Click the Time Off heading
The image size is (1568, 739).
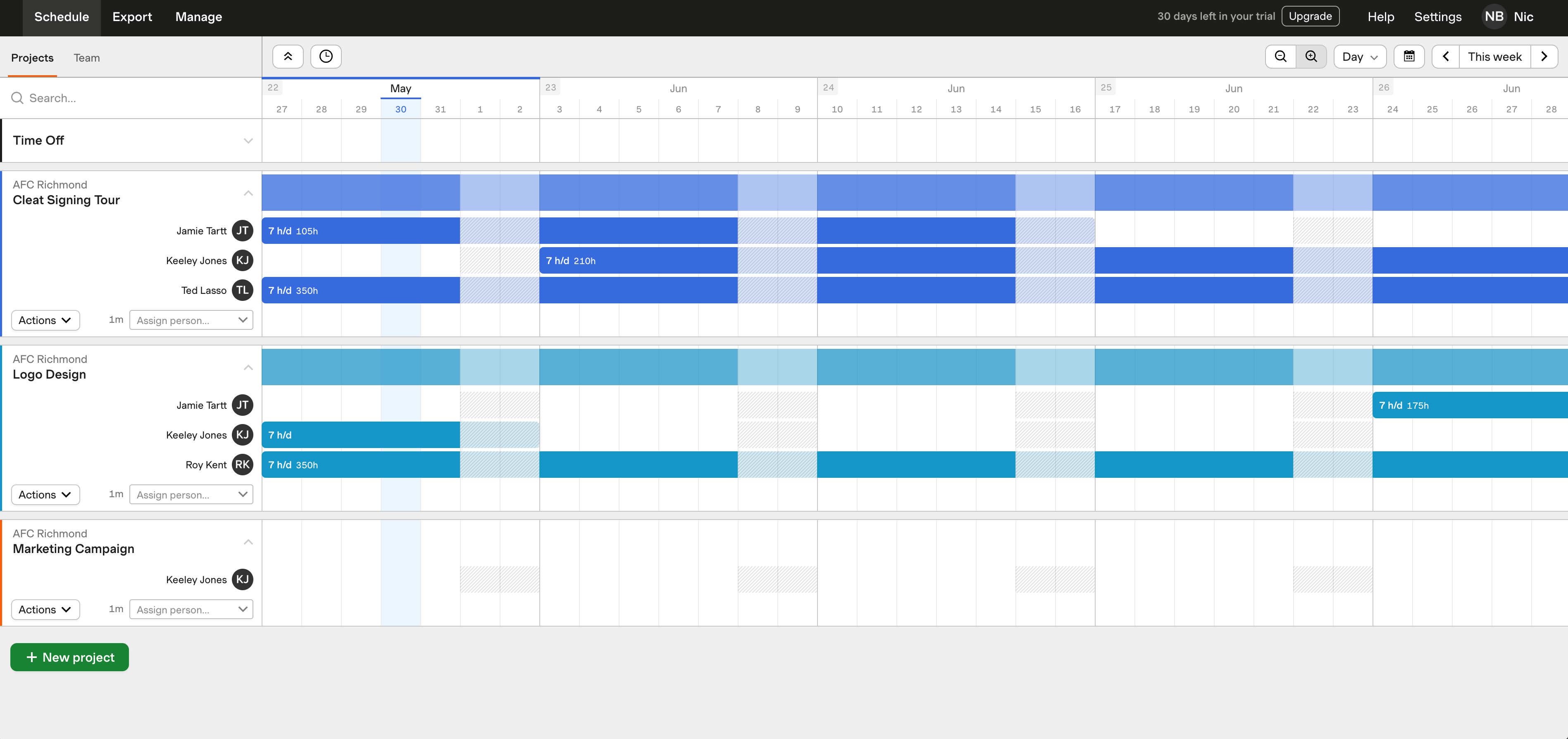[x=38, y=141]
